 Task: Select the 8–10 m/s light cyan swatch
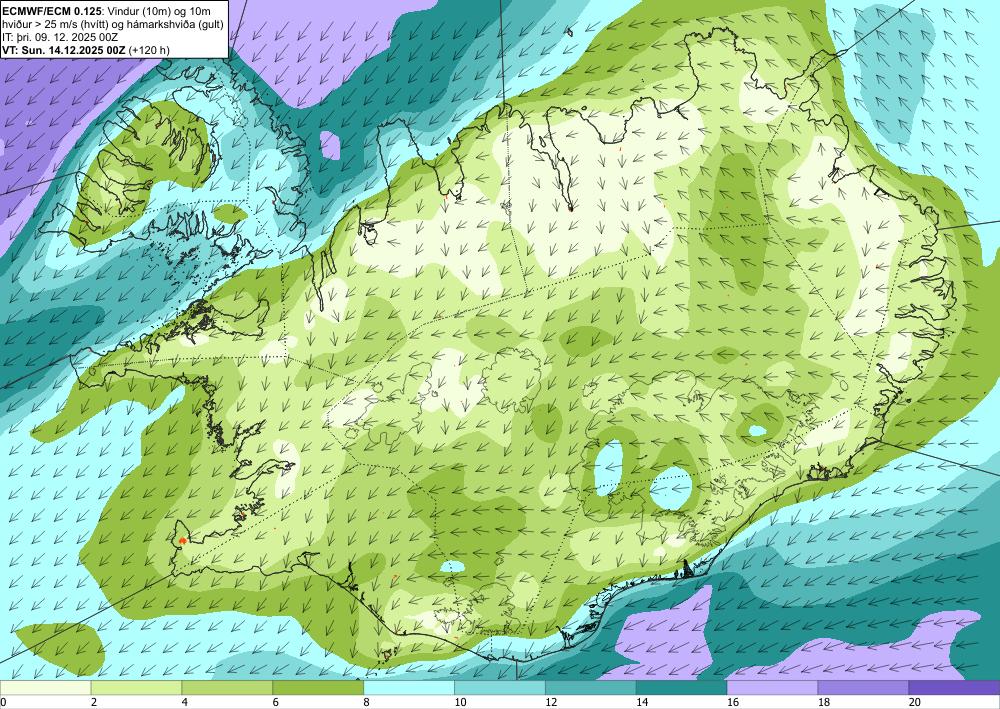click(409, 688)
